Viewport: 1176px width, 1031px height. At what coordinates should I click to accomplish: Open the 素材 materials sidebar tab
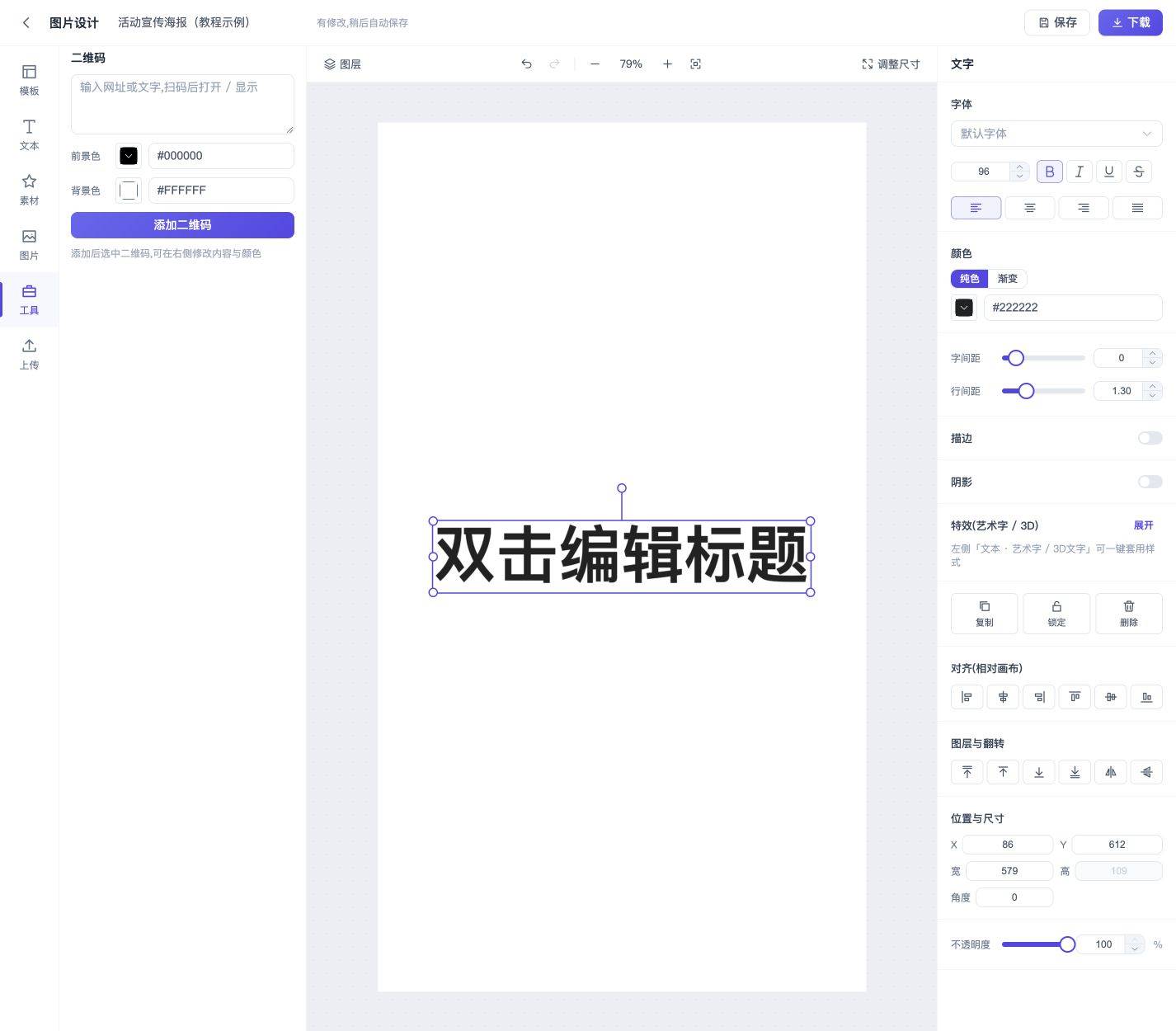point(29,190)
